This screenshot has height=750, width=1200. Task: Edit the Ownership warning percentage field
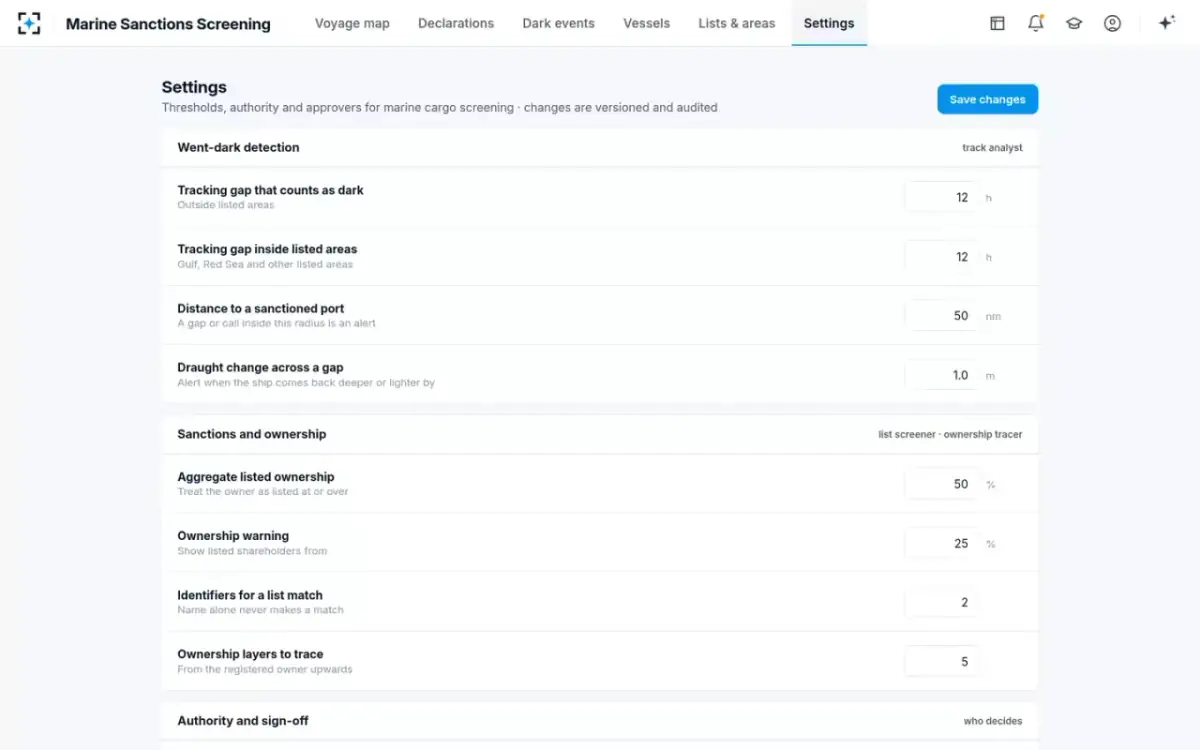coord(941,544)
